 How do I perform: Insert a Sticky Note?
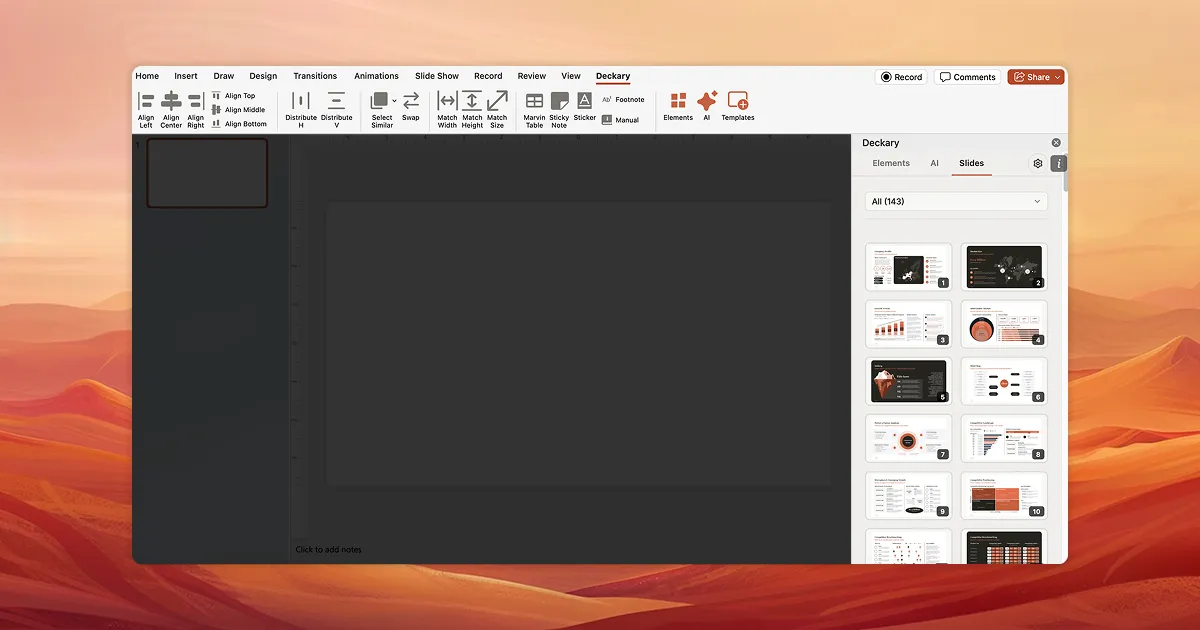point(559,102)
